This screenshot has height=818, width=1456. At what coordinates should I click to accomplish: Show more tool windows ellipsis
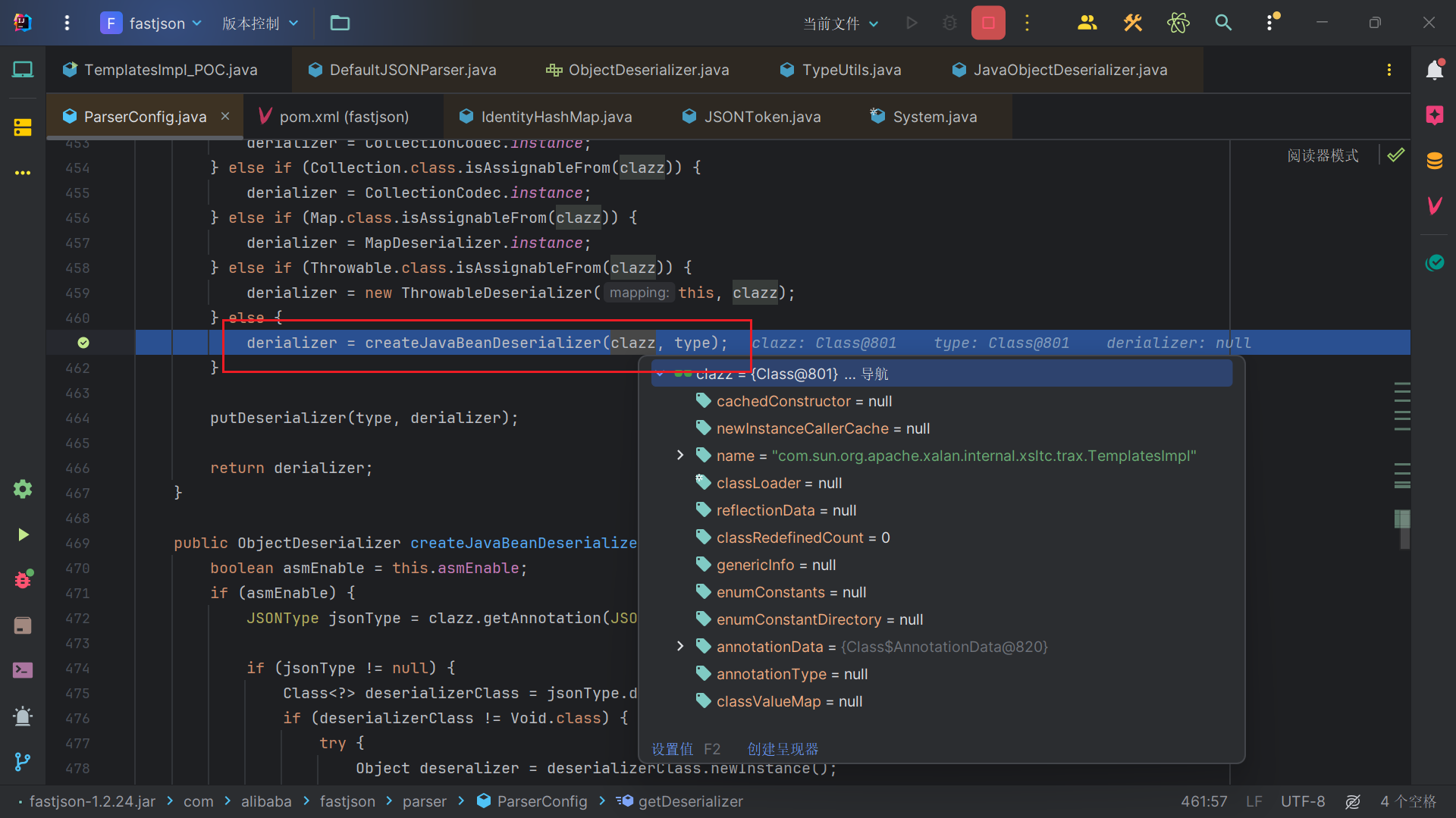[x=23, y=173]
